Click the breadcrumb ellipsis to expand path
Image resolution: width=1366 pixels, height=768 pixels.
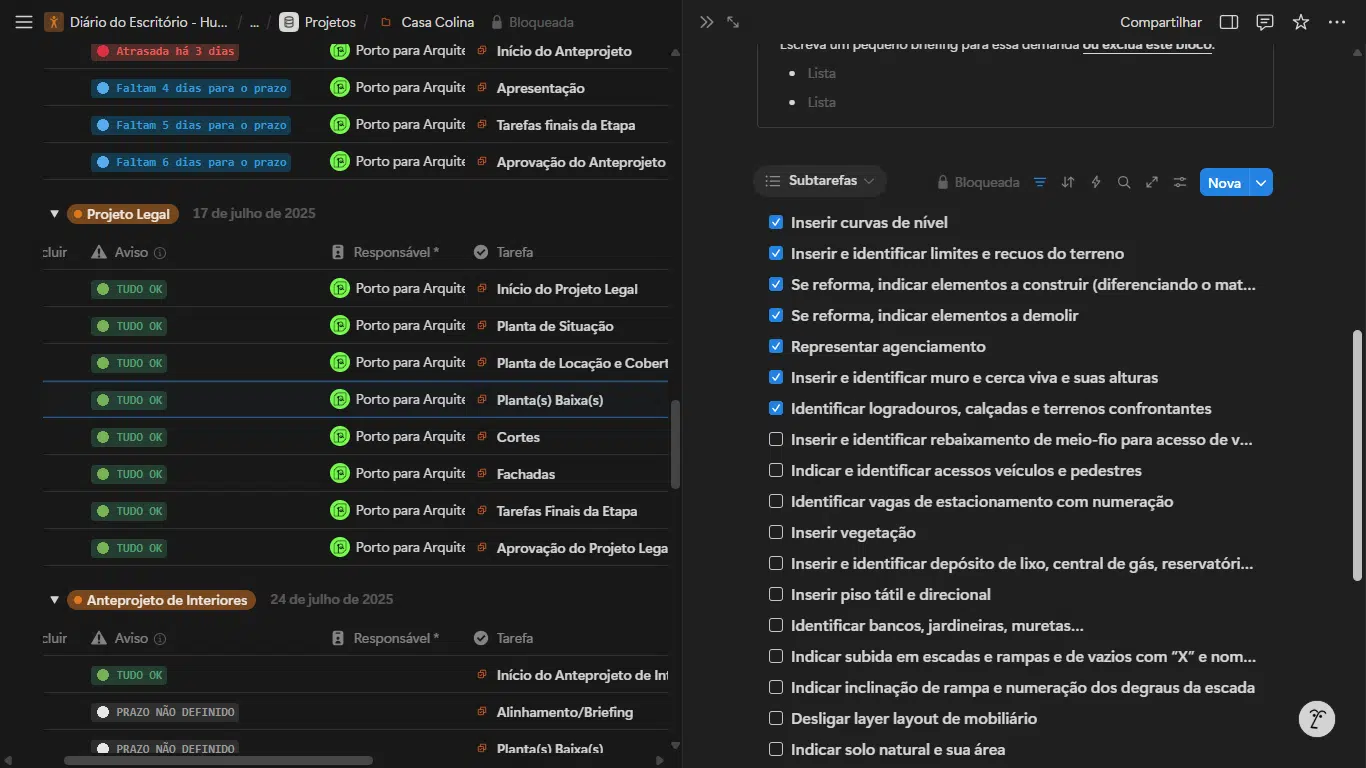tap(254, 22)
